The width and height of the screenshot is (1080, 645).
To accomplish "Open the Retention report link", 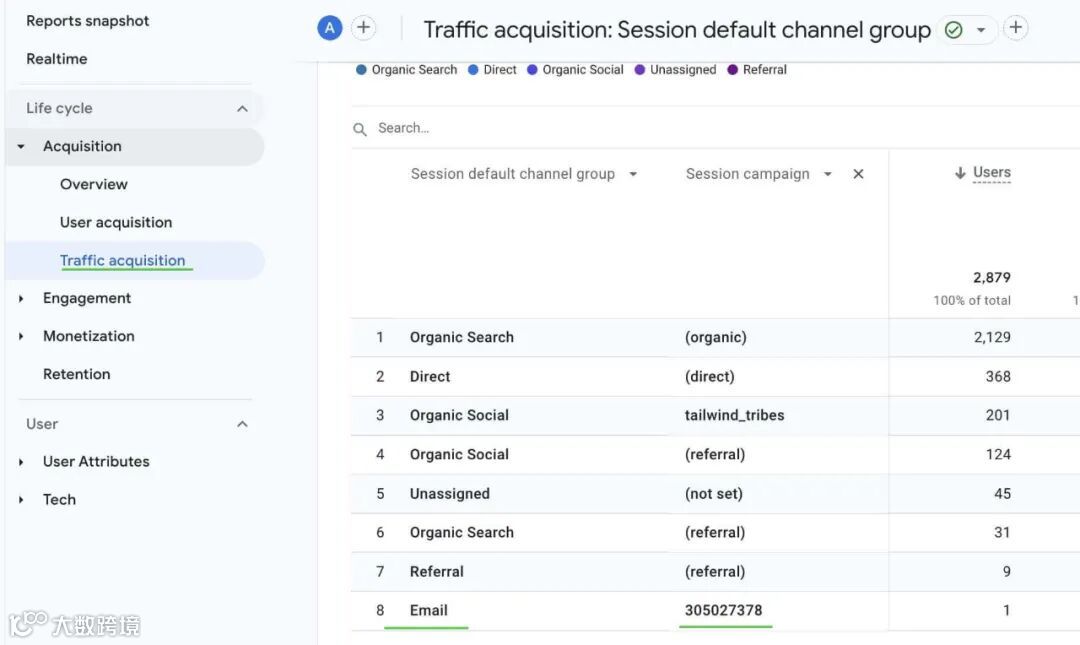I will 77,374.
